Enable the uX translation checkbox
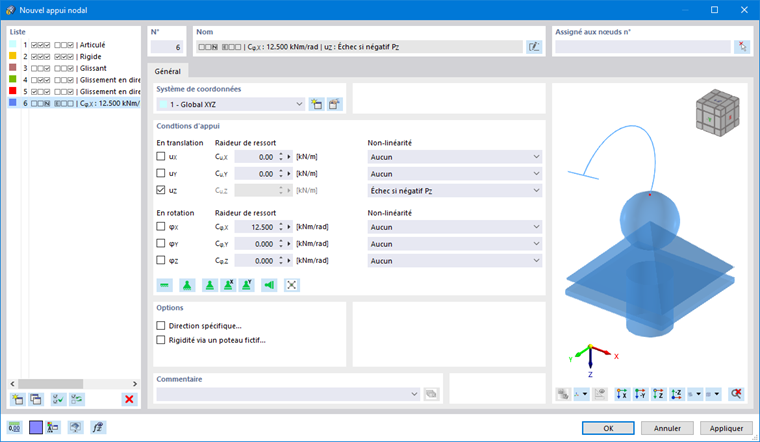The width and height of the screenshot is (760, 442). click(x=161, y=157)
